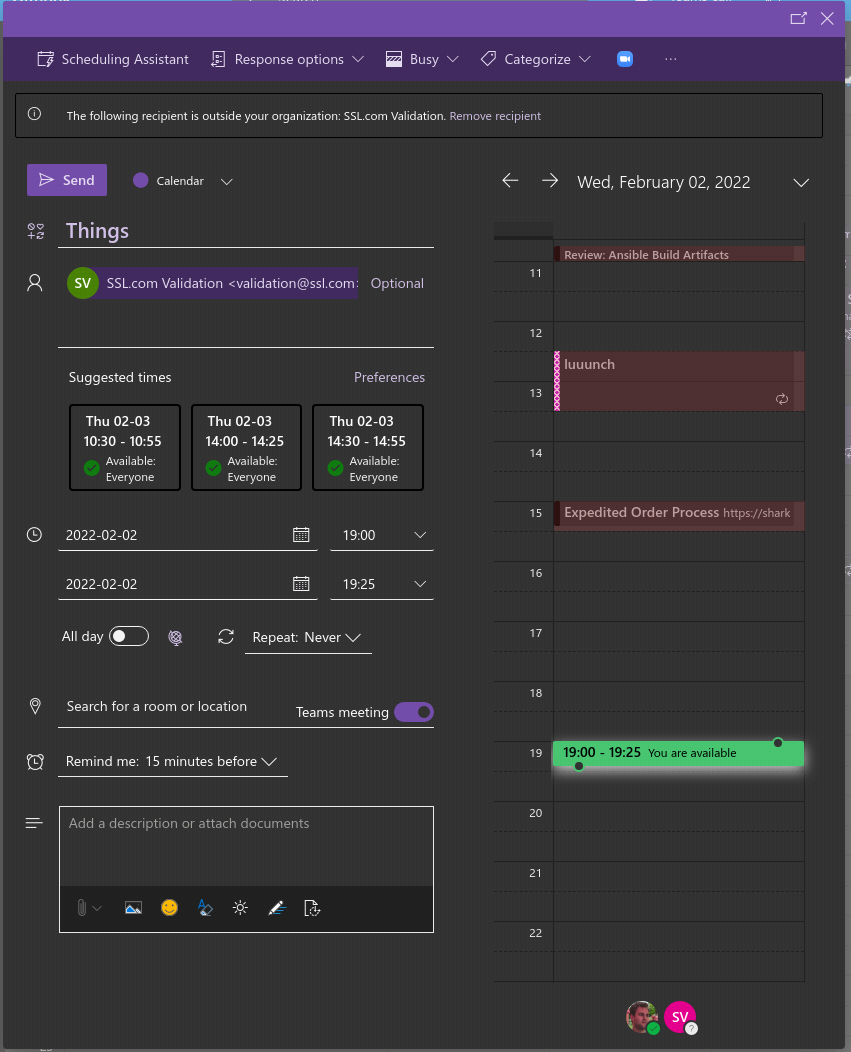Expand the Busy status dropdown
Image resolution: width=851 pixels, height=1052 pixels.
[x=422, y=59]
